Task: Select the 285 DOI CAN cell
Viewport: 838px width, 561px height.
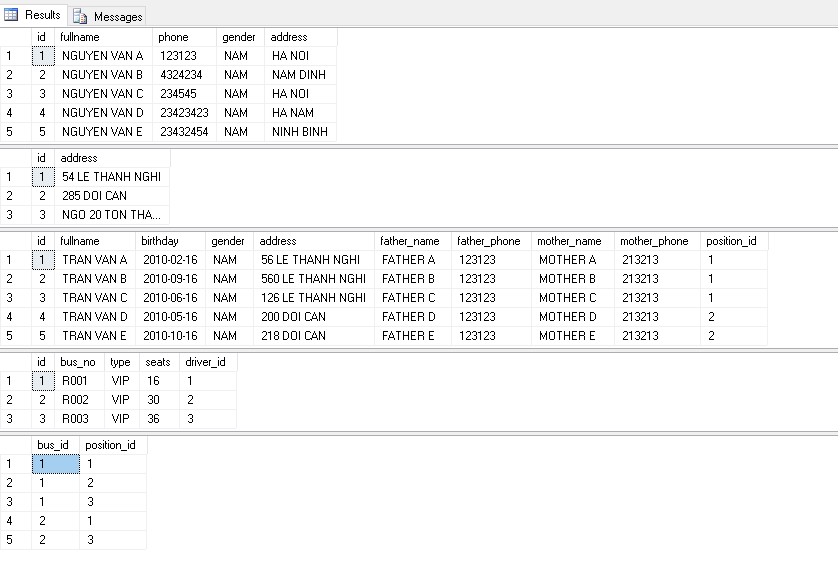Action: tap(94, 196)
